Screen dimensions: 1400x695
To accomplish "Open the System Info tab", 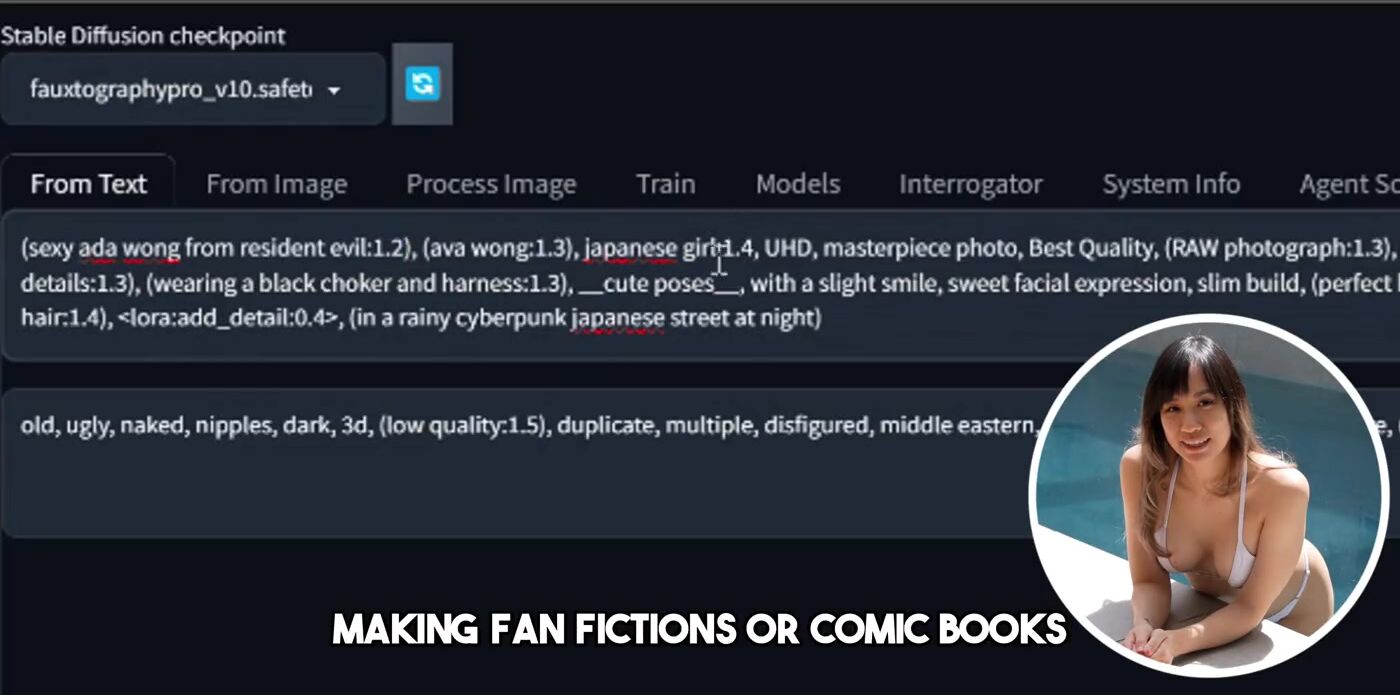I will tap(1171, 185).
